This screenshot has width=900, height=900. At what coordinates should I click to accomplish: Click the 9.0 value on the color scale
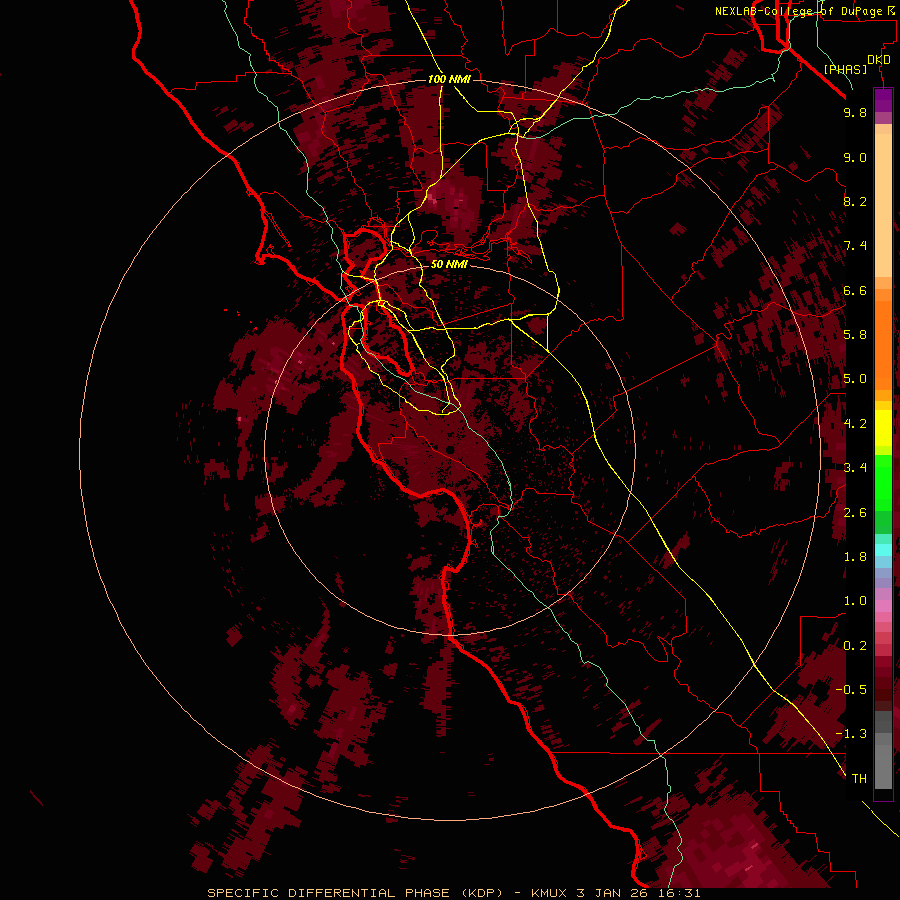855,157
